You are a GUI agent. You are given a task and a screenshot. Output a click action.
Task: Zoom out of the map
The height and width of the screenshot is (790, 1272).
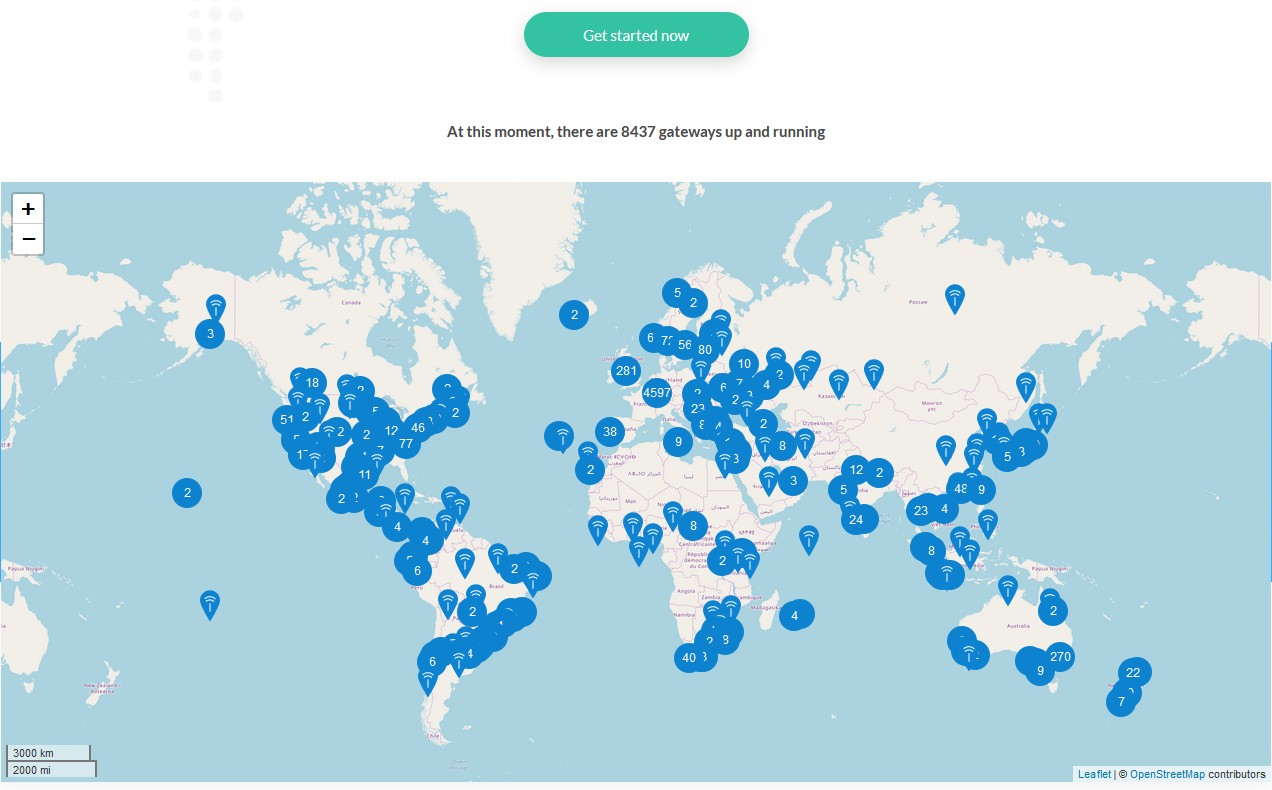28,239
